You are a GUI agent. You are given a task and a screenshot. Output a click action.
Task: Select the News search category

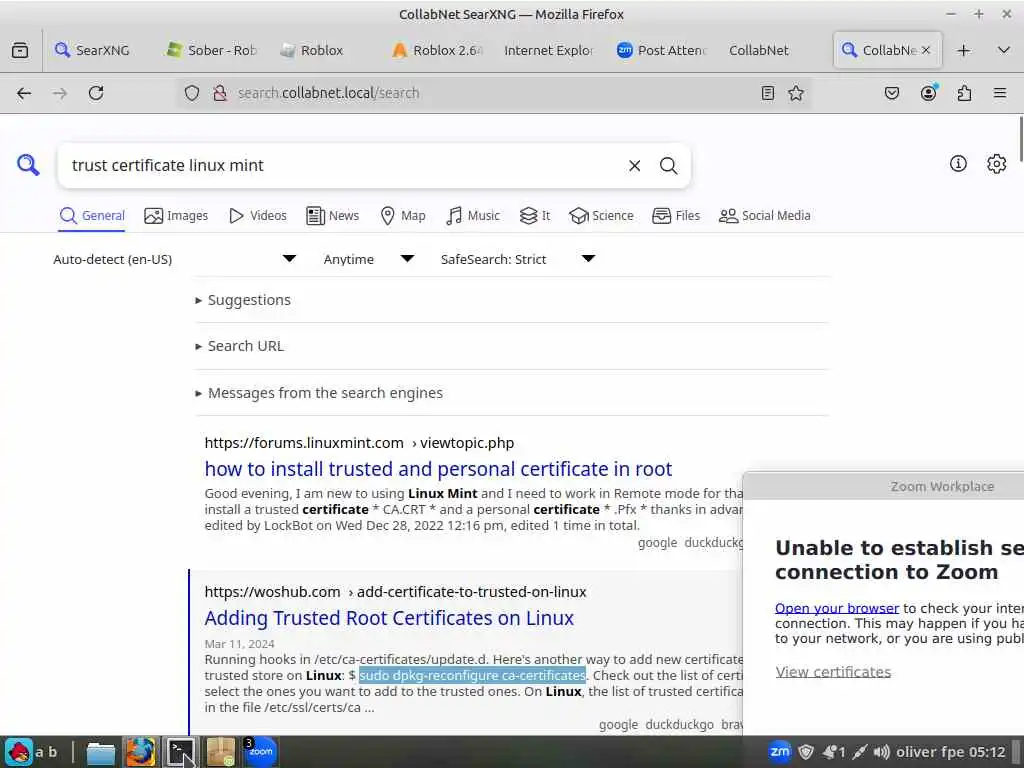tap(333, 216)
